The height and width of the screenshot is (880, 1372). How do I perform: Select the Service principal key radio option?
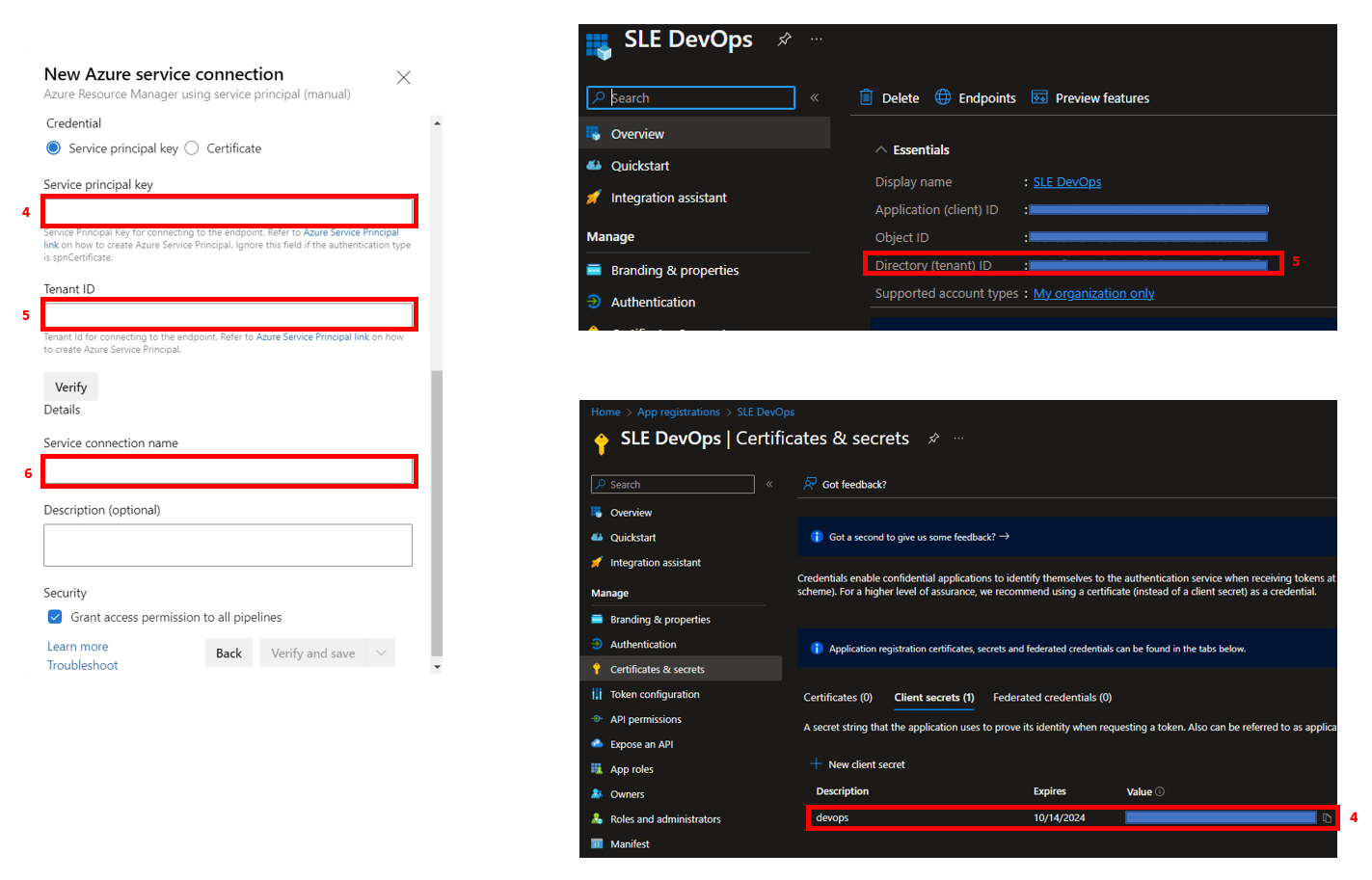[x=54, y=147]
